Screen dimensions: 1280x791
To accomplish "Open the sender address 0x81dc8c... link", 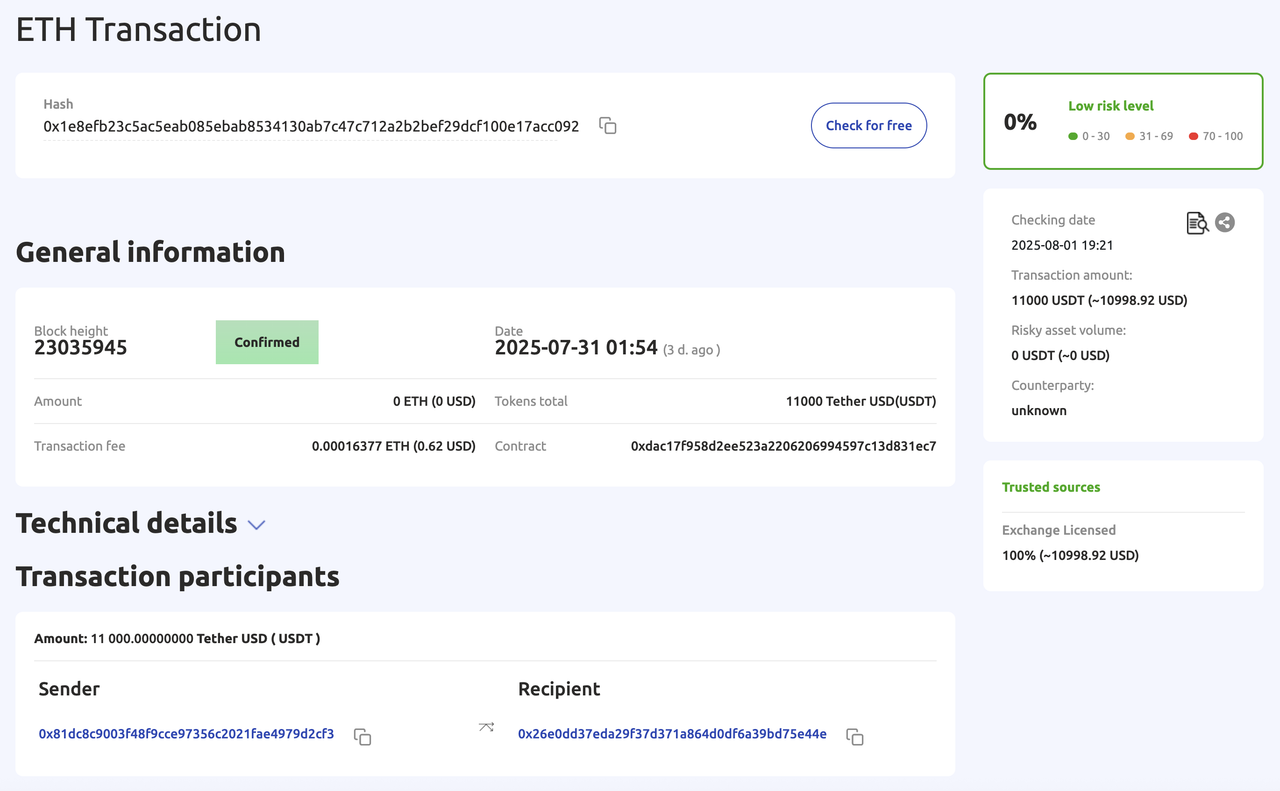I will 186,734.
